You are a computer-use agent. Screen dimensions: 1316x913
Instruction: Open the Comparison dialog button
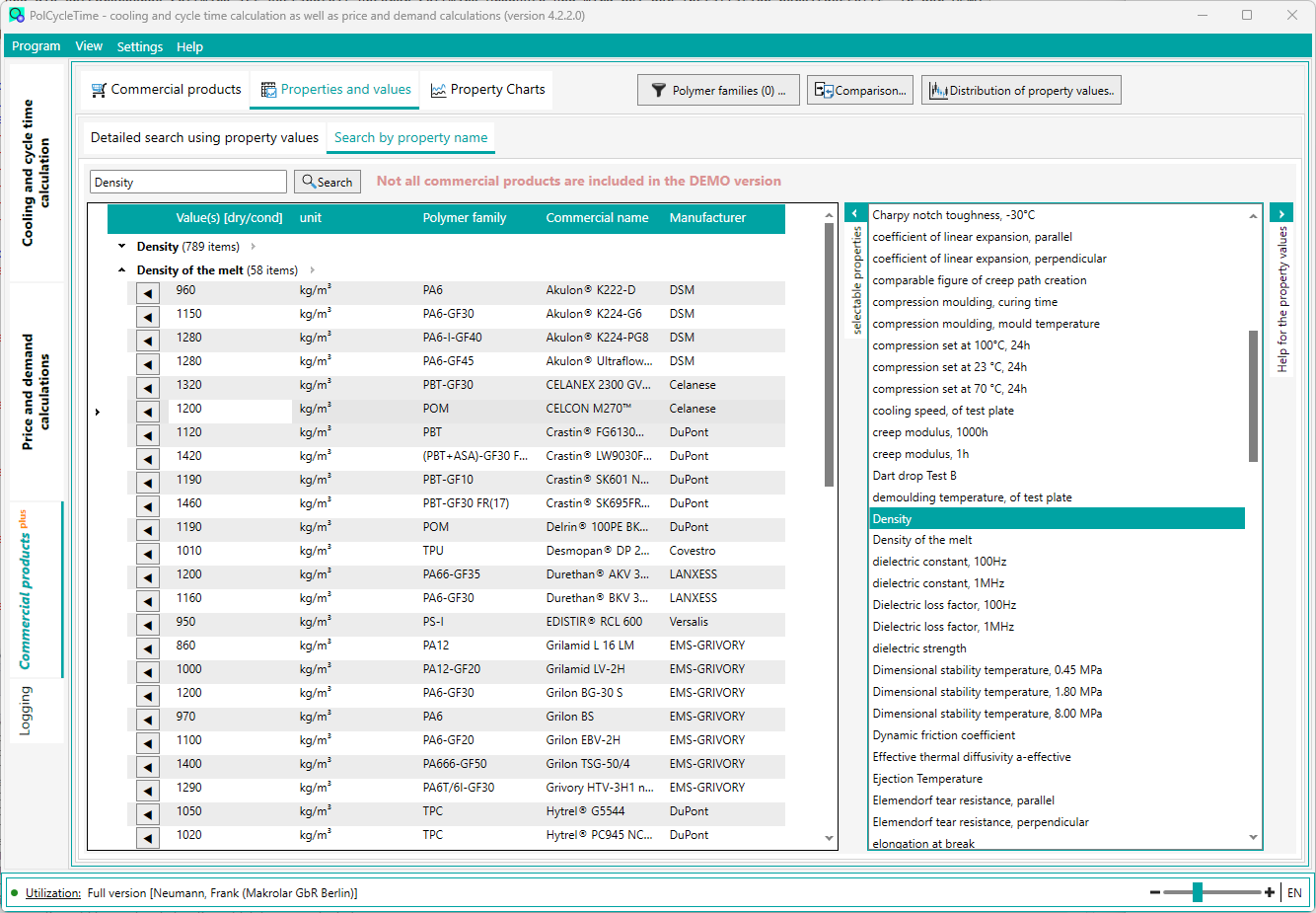[860, 90]
